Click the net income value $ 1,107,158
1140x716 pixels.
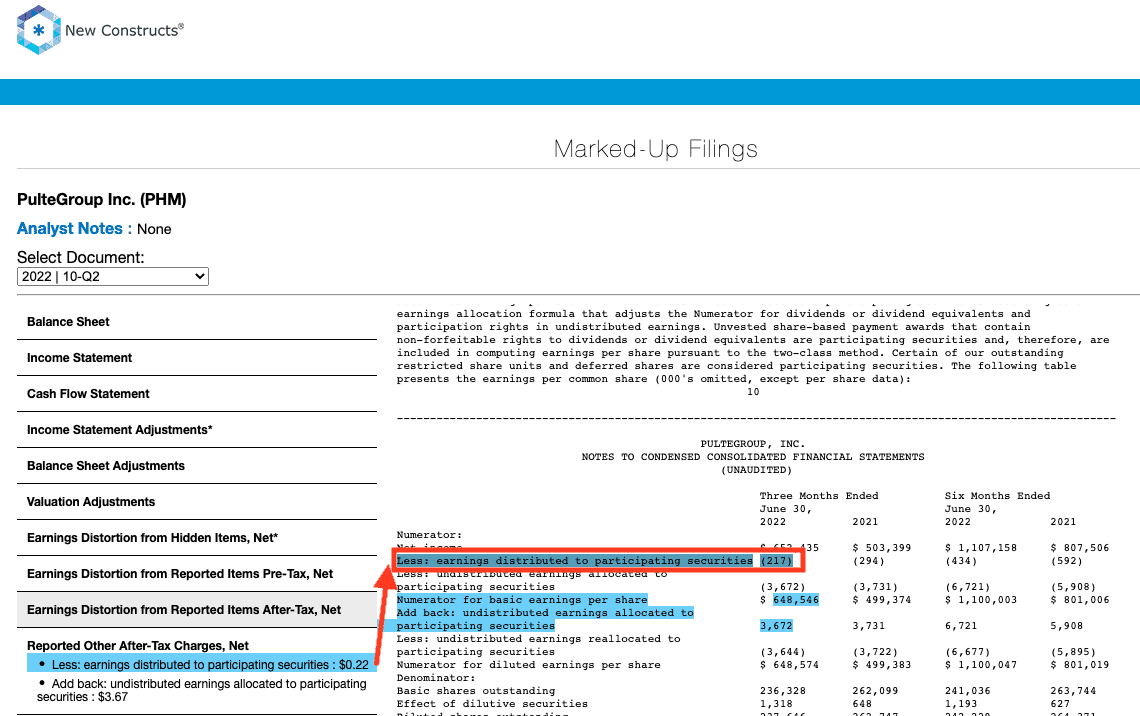click(981, 547)
